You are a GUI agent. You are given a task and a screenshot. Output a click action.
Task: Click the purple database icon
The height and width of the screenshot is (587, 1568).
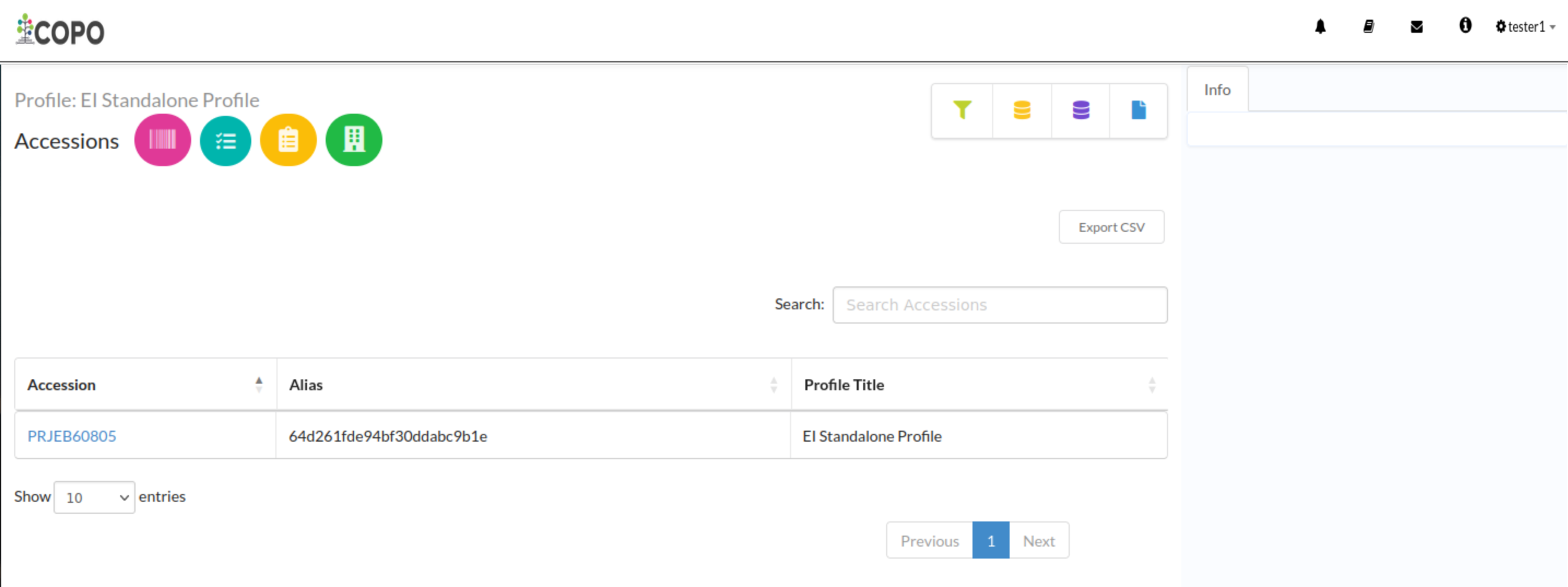[x=1081, y=110]
